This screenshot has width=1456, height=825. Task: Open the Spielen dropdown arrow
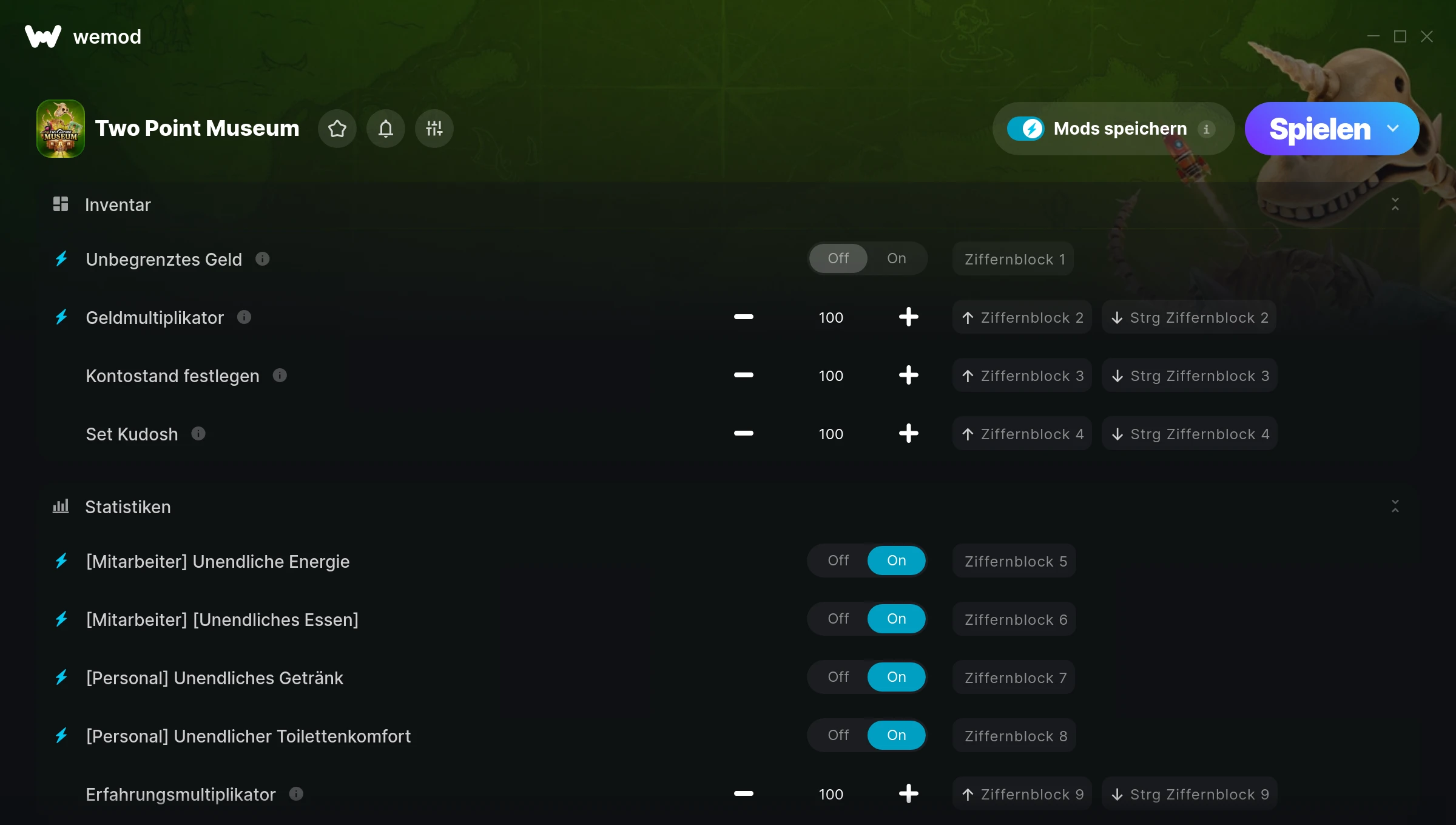(1393, 129)
